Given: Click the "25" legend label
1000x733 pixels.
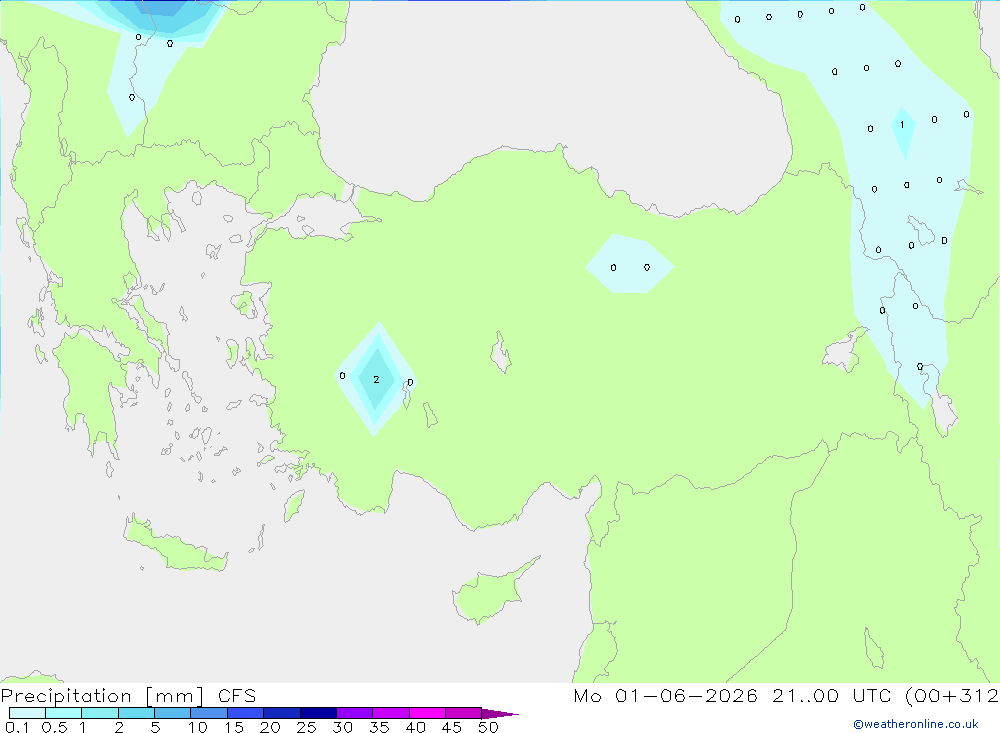Looking at the screenshot, I should point(306,727).
